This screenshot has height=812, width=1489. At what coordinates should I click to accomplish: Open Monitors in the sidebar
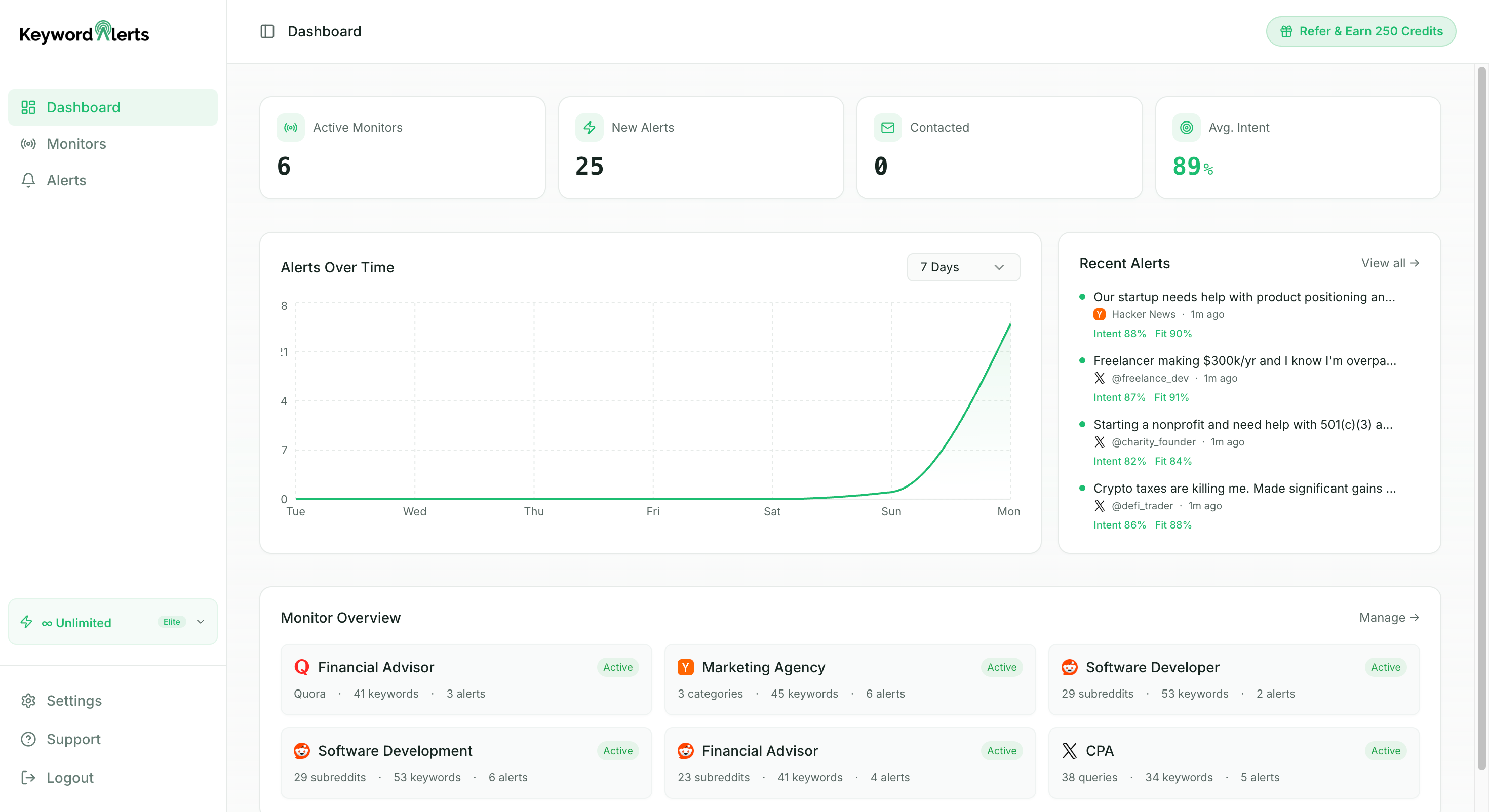[76, 144]
